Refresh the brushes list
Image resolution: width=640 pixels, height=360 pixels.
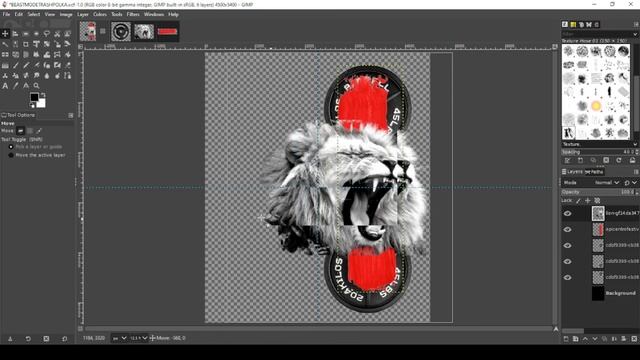(x=619, y=160)
